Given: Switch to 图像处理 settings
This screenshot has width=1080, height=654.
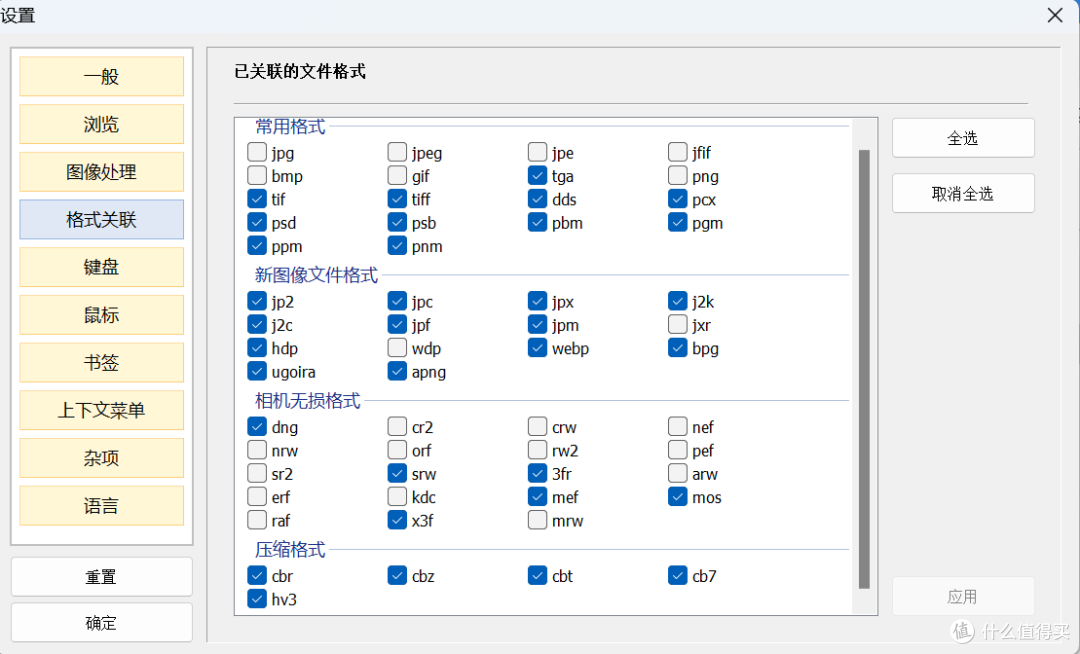Looking at the screenshot, I should pos(101,171).
